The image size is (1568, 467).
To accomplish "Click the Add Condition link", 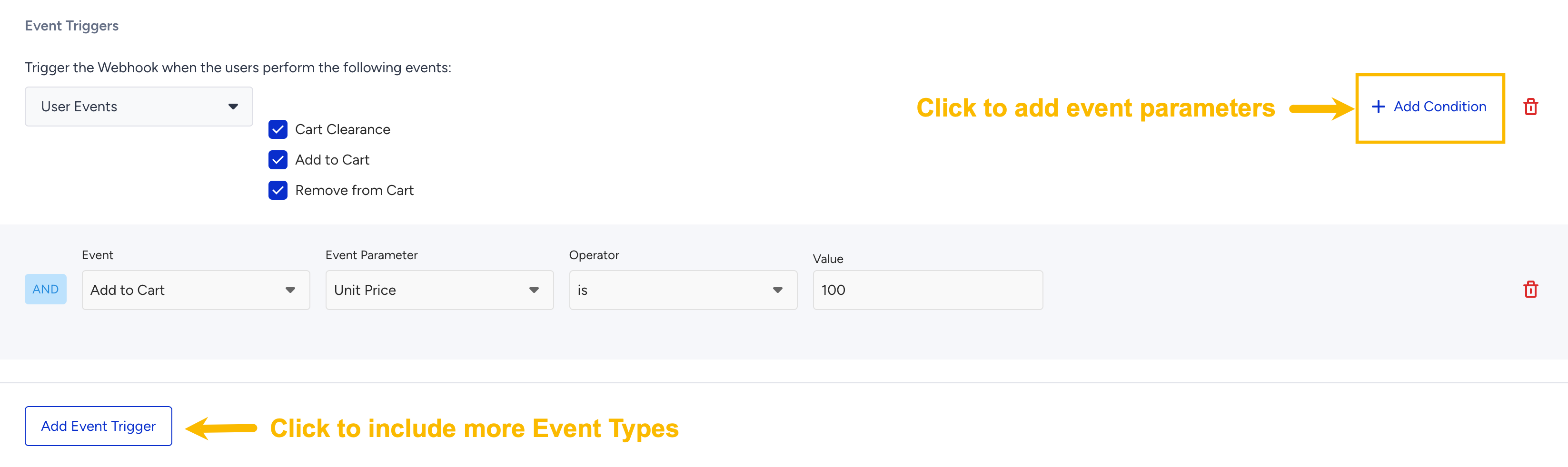I will [1439, 107].
